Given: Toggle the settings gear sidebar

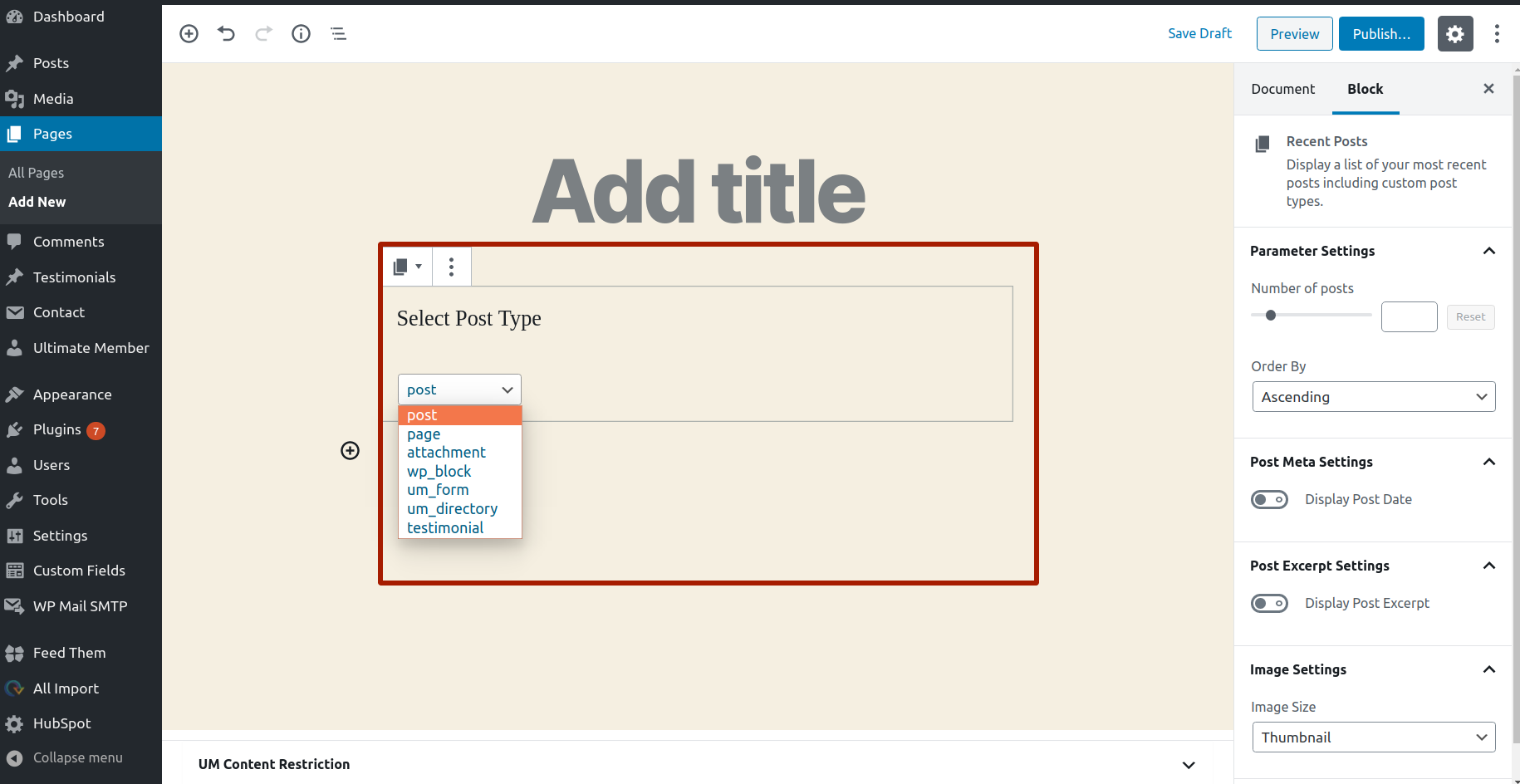Looking at the screenshot, I should [x=1455, y=34].
